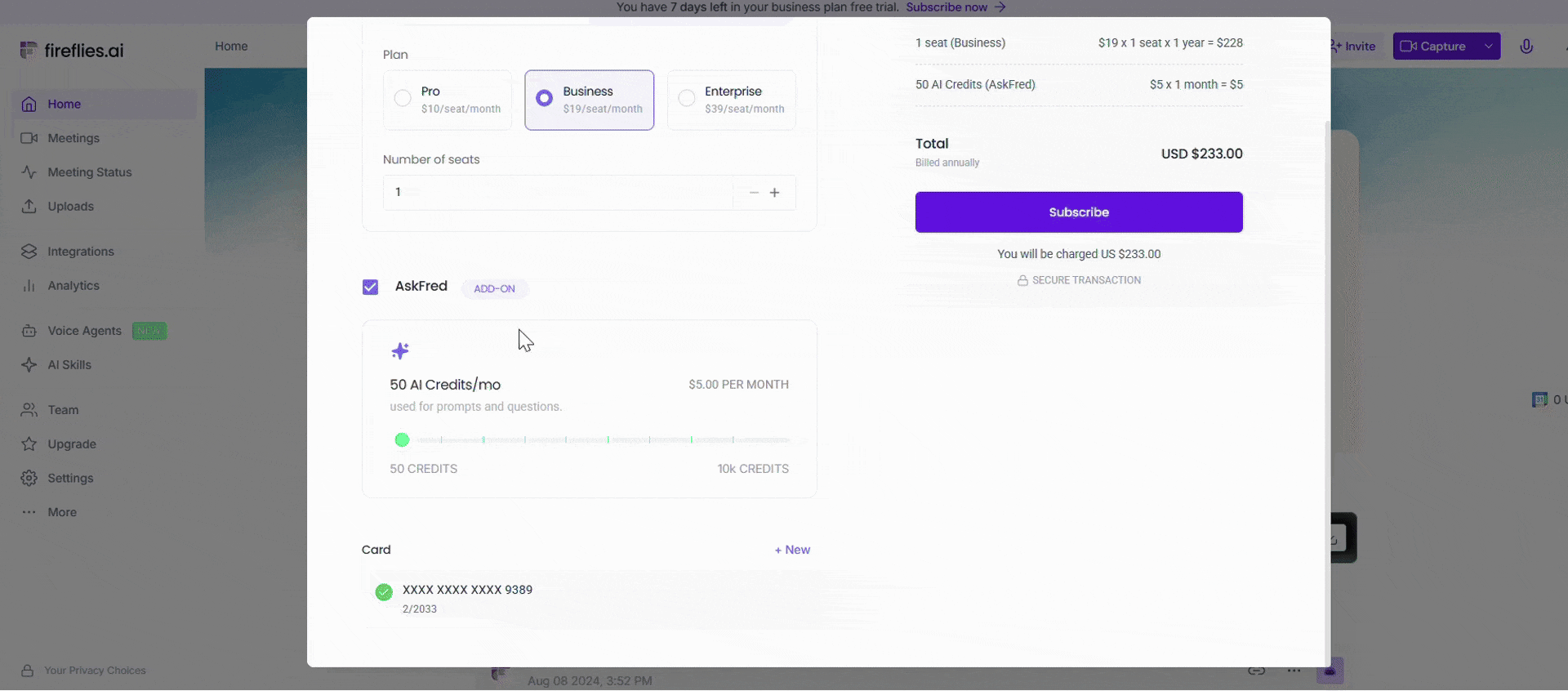
Task: Click the USD $233.00 total amount
Action: [1202, 154]
